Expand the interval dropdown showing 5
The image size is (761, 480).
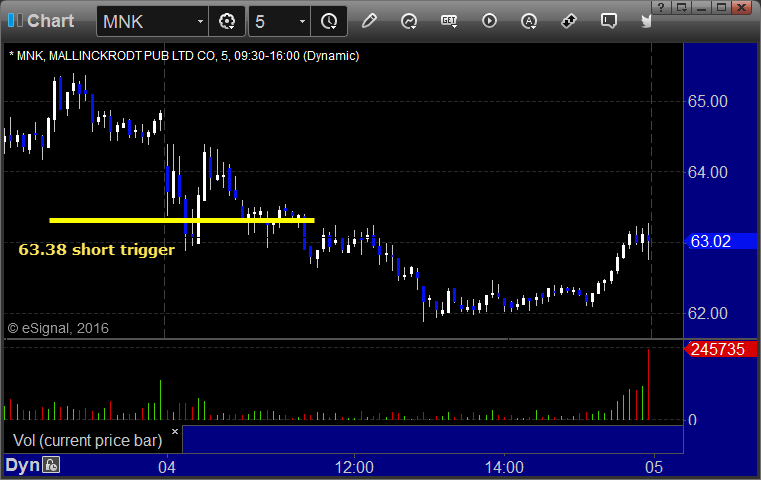click(302, 21)
